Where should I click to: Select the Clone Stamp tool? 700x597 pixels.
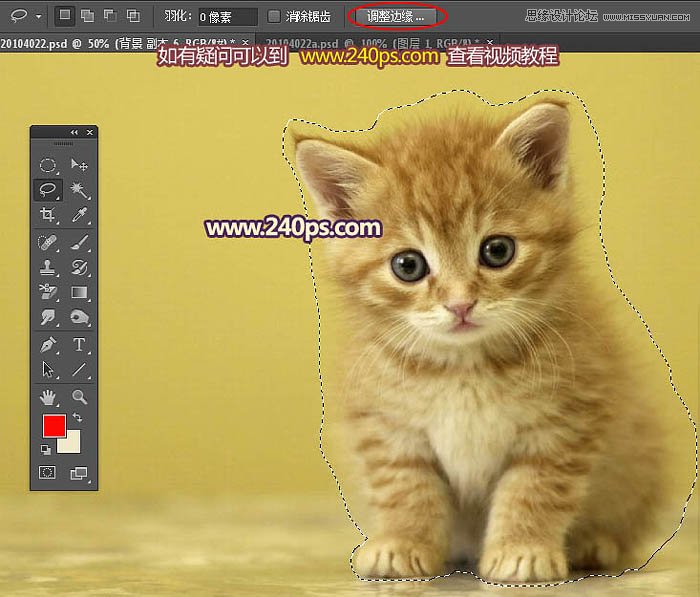48,267
